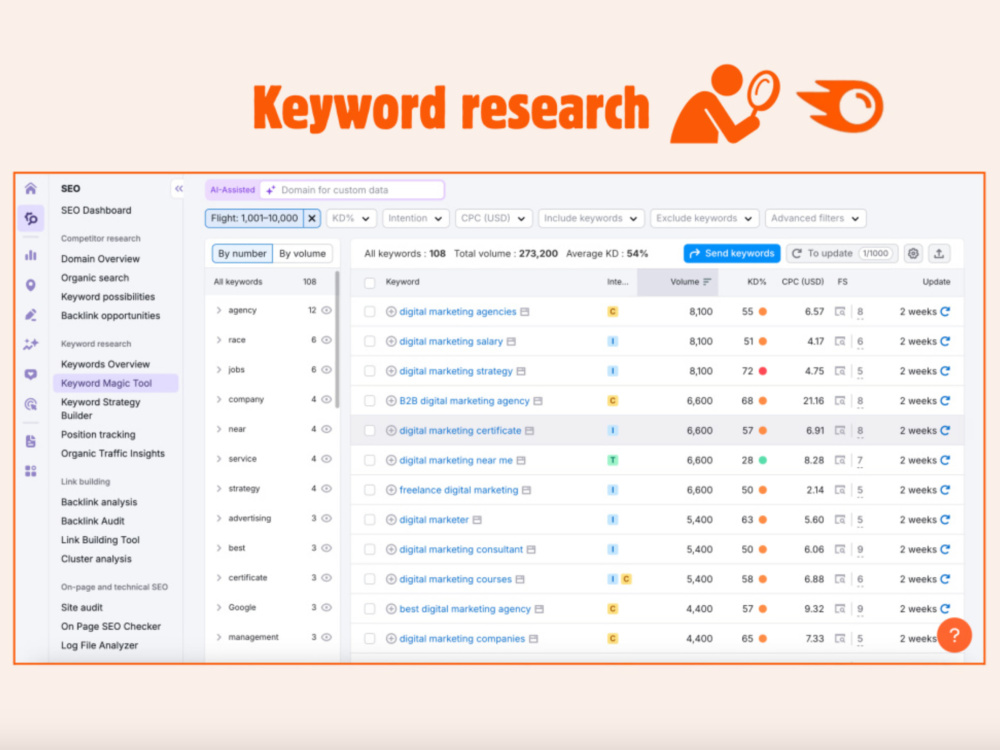Image resolution: width=1000 pixels, height=750 pixels.
Task: Check the select-all keywords checkbox
Action: click(369, 283)
